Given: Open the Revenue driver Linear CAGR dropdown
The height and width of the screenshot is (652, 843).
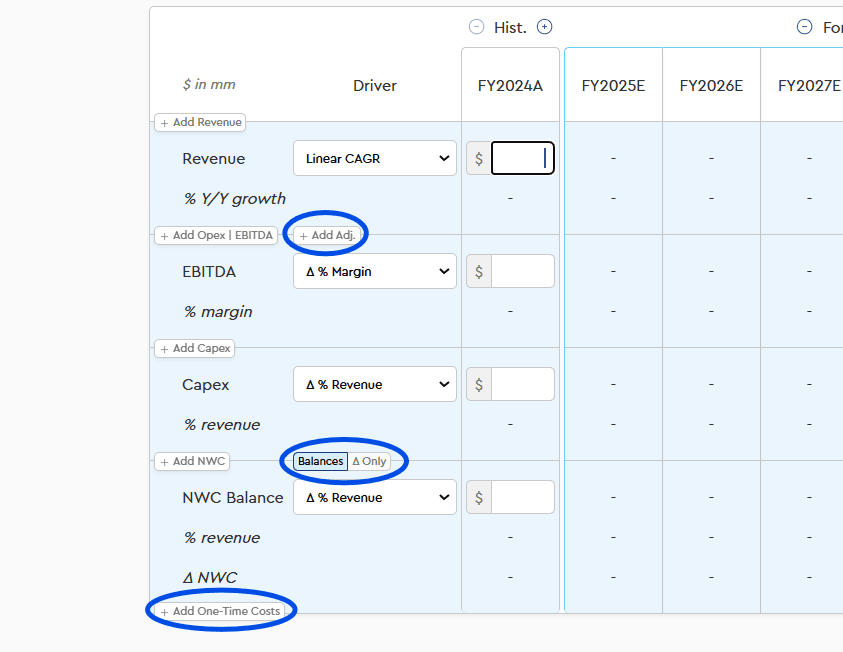Looking at the screenshot, I should tap(375, 158).
